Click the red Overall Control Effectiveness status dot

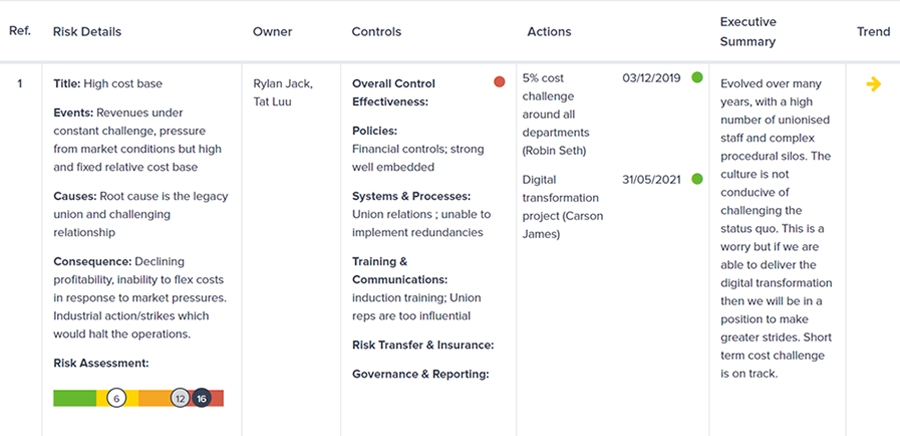(x=499, y=81)
